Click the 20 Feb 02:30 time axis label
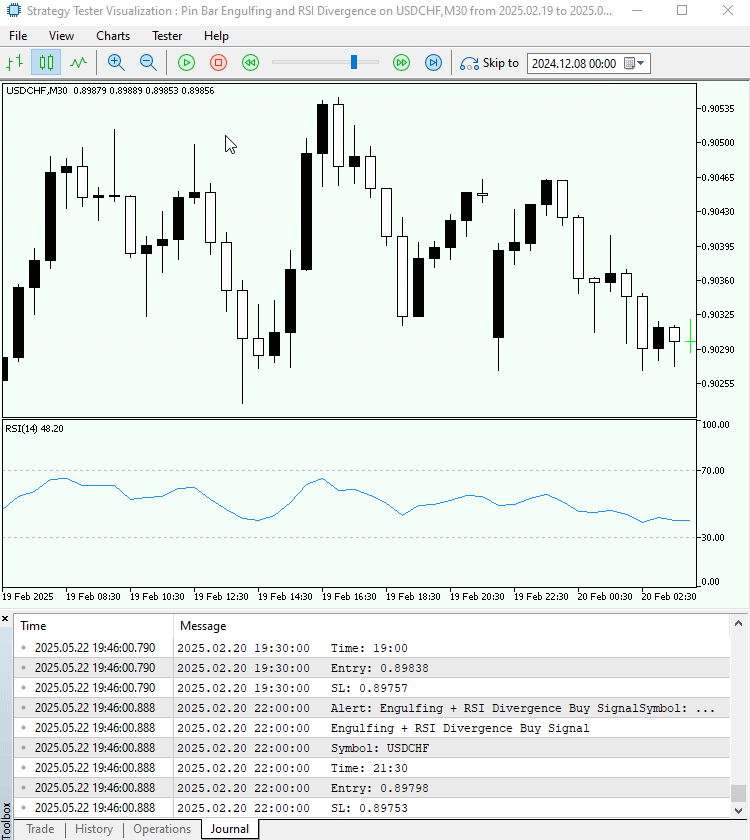 [669, 596]
